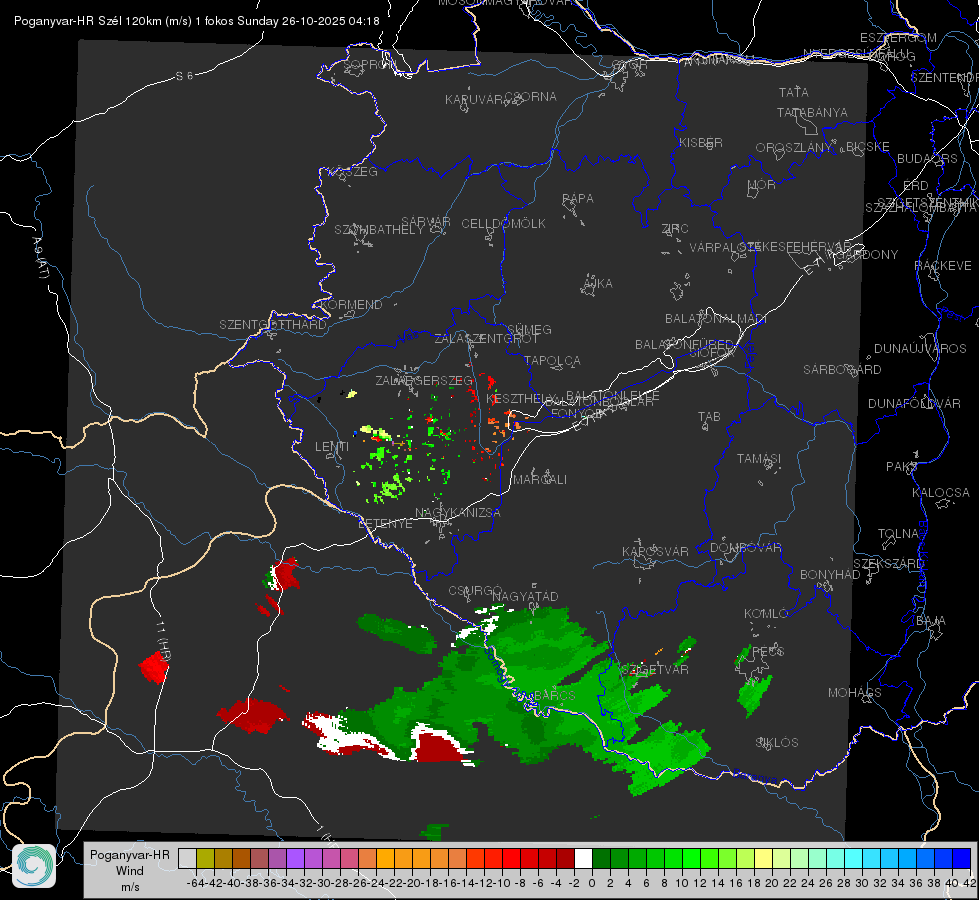This screenshot has width=979, height=900.
Task: Select the SZEKSZARD city label
Action: click(x=888, y=564)
